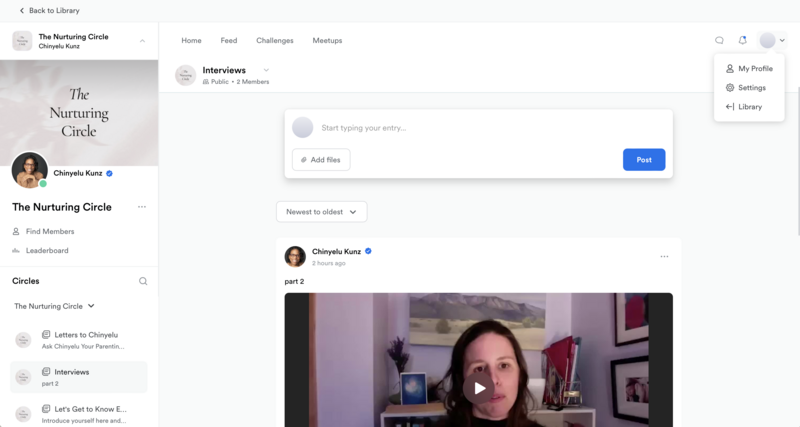Expand The Nurturing Circle circles dropdown
The height and width of the screenshot is (427, 800).
tap(55, 306)
